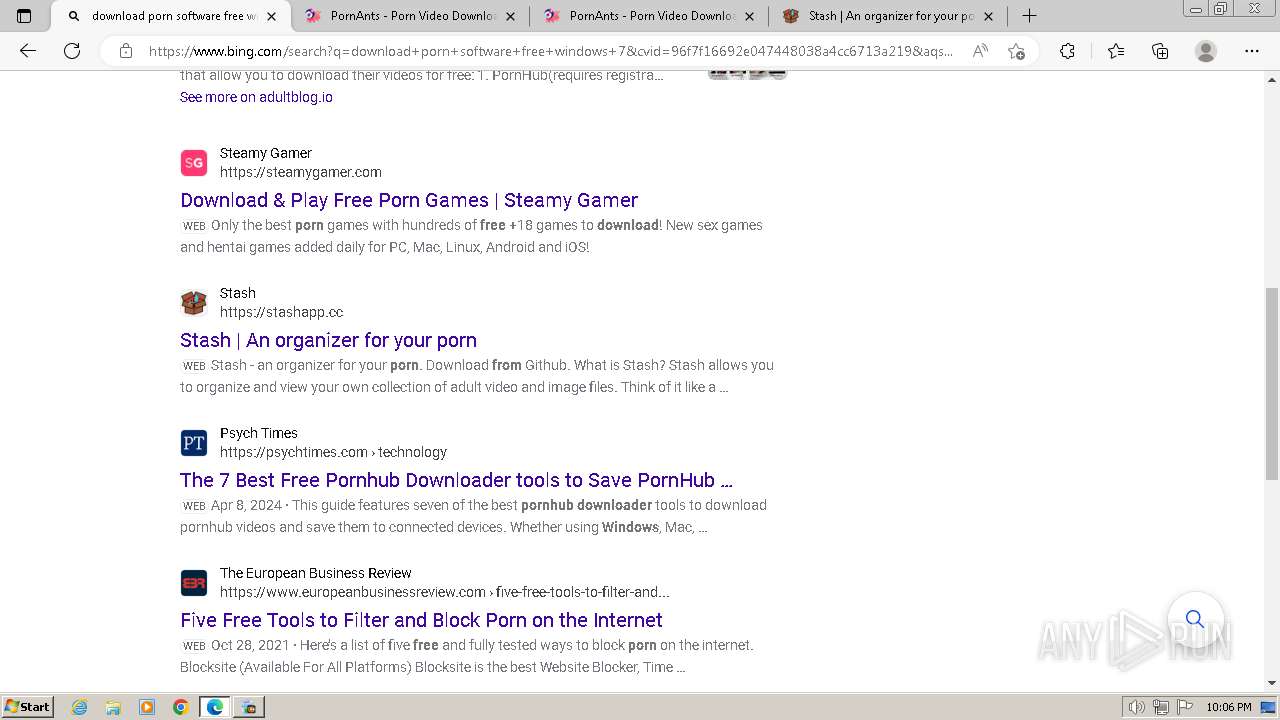Open 'See more on adultblog.io' link
Screen dimensions: 1280x720
[x=256, y=97]
